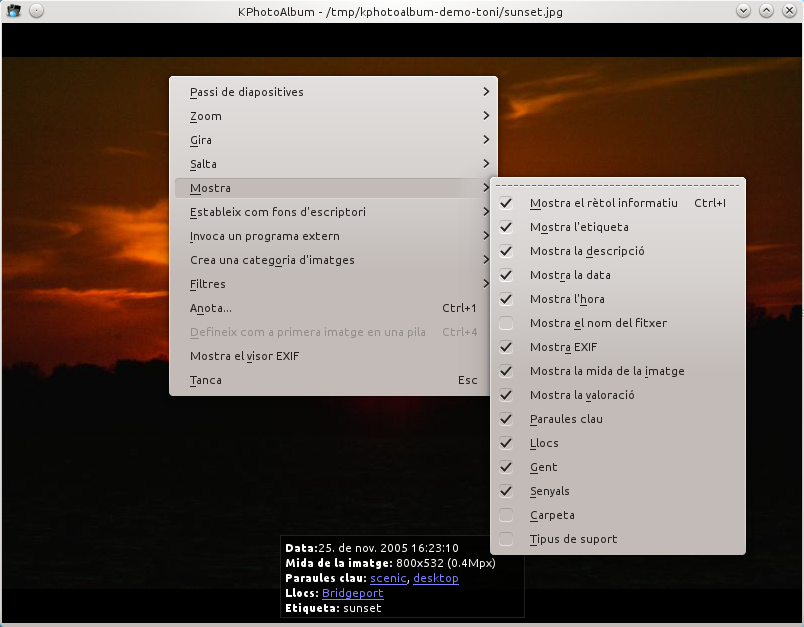
Task: Uncheck 'Mostra EXIF' in the submenu
Action: [x=507, y=347]
